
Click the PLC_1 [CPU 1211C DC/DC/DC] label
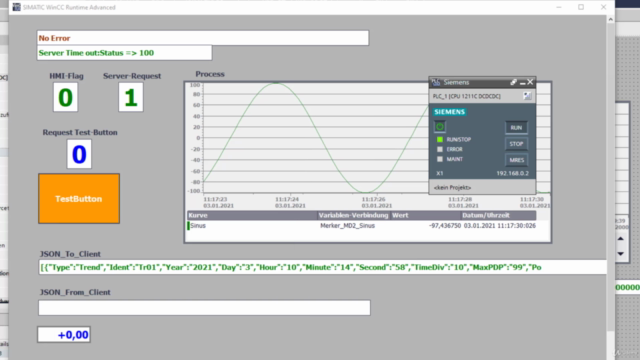tap(467, 96)
